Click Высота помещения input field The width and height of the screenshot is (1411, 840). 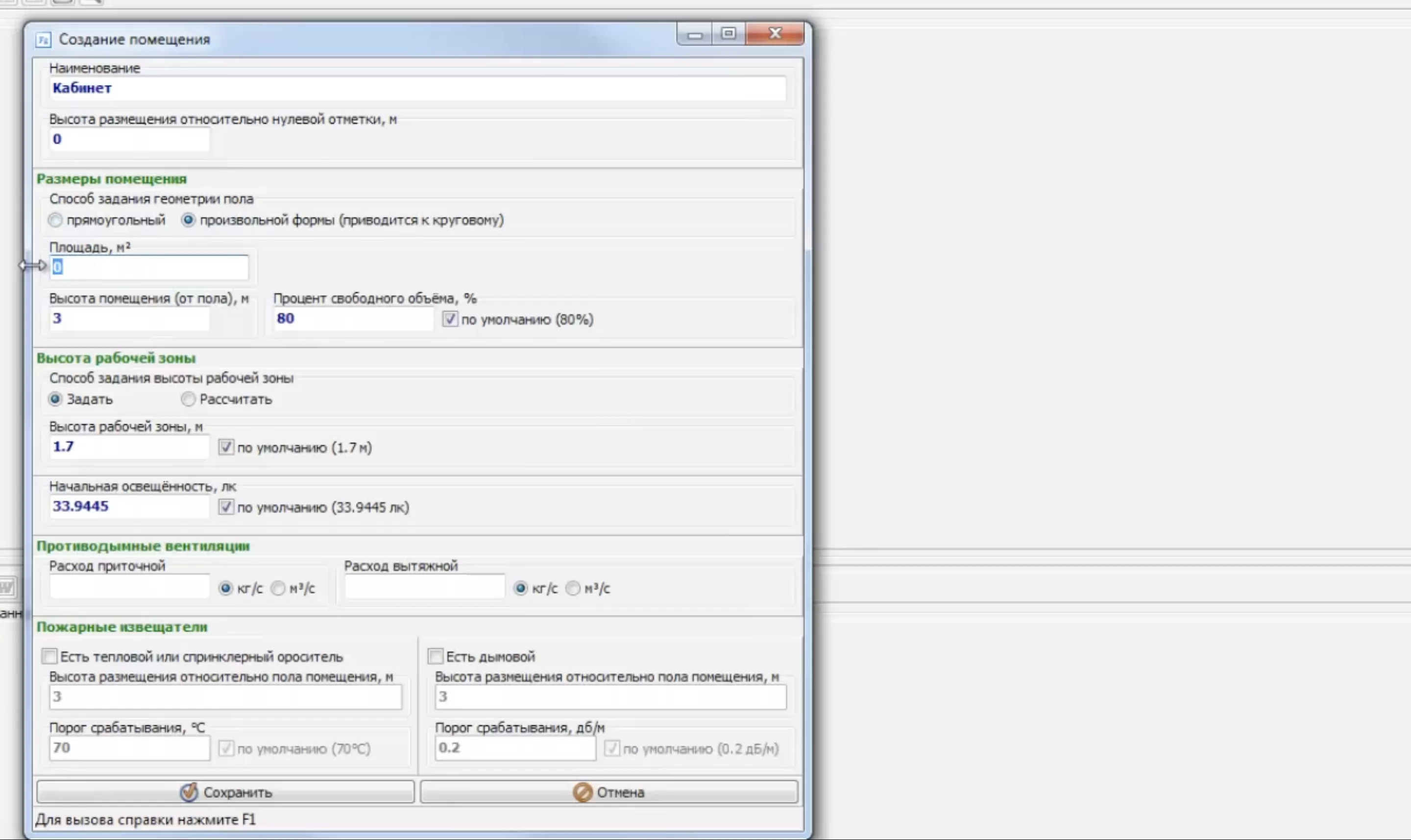pyautogui.click(x=129, y=319)
